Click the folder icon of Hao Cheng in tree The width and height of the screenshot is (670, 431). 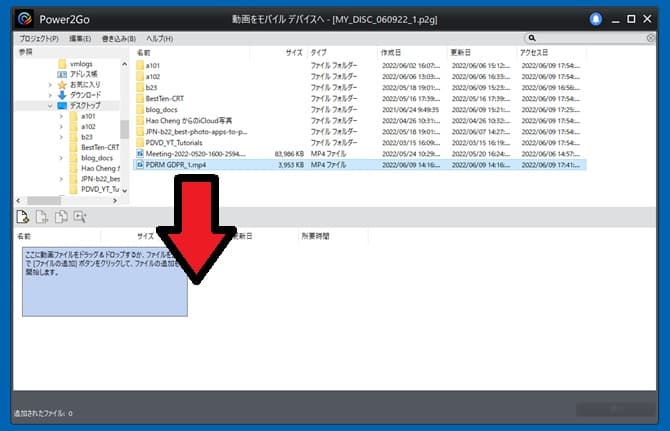pos(73,168)
